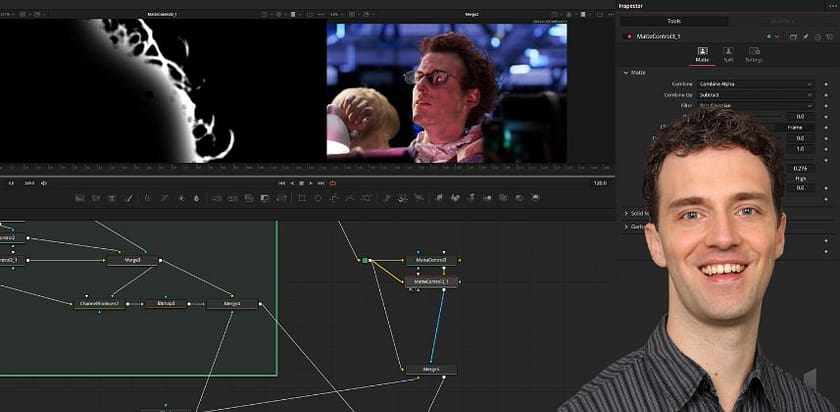Play the composition in reverse

pos(292,183)
